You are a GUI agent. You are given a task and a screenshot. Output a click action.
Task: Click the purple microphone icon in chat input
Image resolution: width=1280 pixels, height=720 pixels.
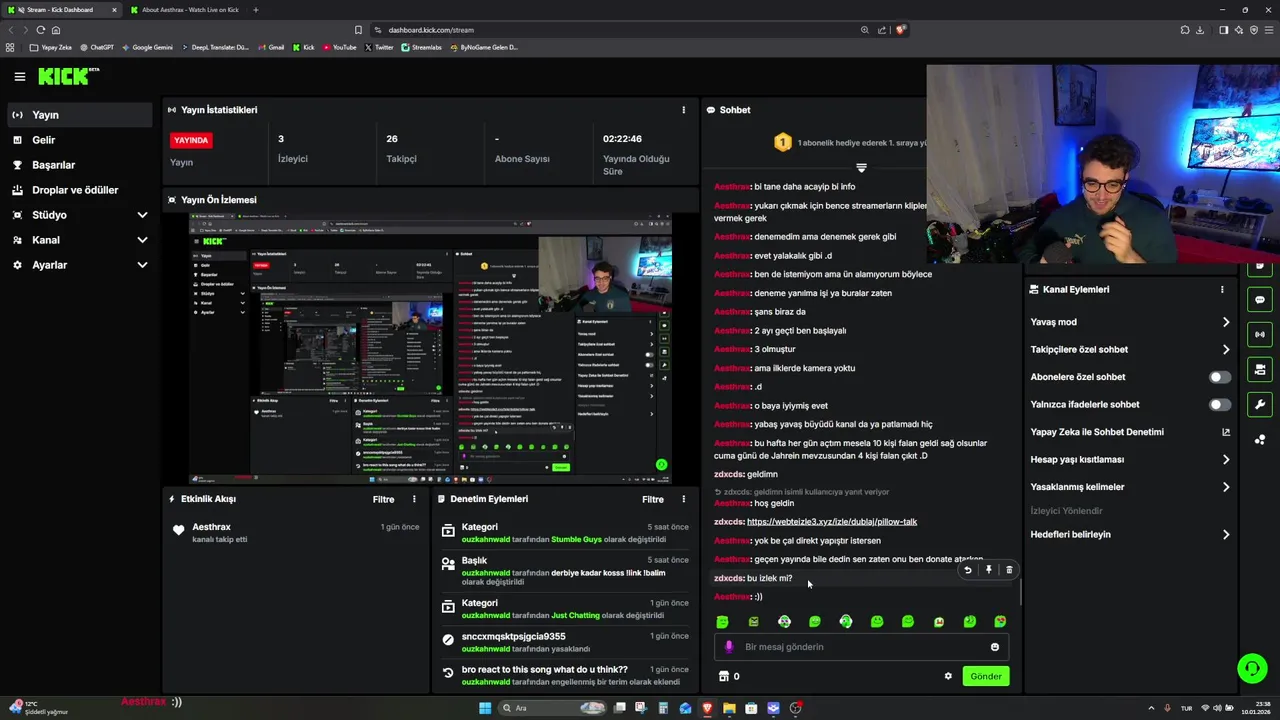point(729,647)
